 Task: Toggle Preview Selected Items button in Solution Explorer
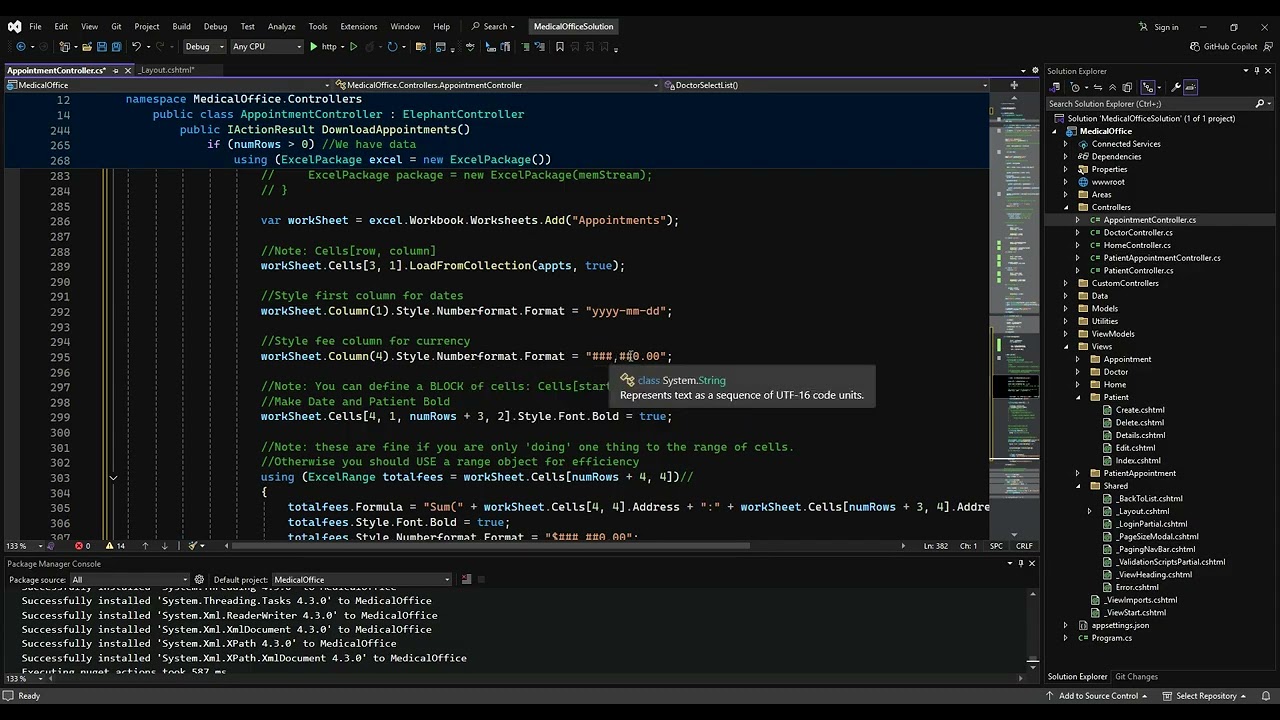point(1190,87)
